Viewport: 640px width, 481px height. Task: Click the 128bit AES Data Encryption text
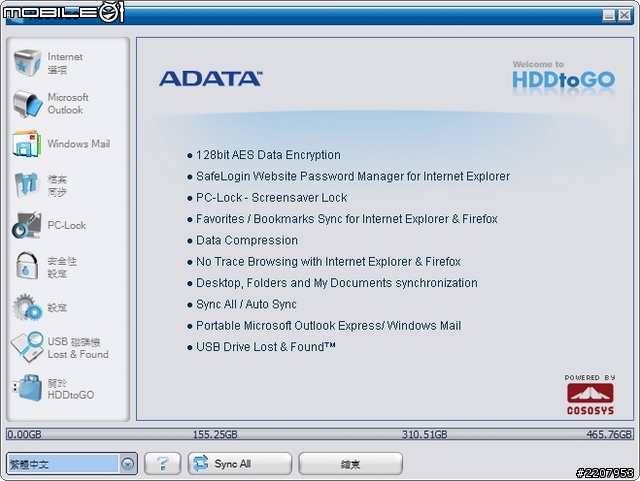pyautogui.click(x=268, y=155)
